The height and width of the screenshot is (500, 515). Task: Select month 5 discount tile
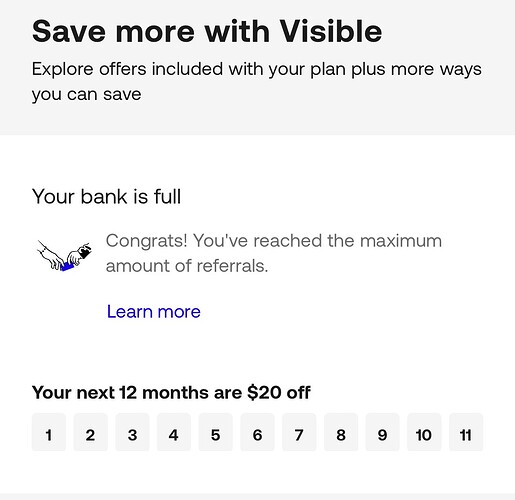(216, 432)
